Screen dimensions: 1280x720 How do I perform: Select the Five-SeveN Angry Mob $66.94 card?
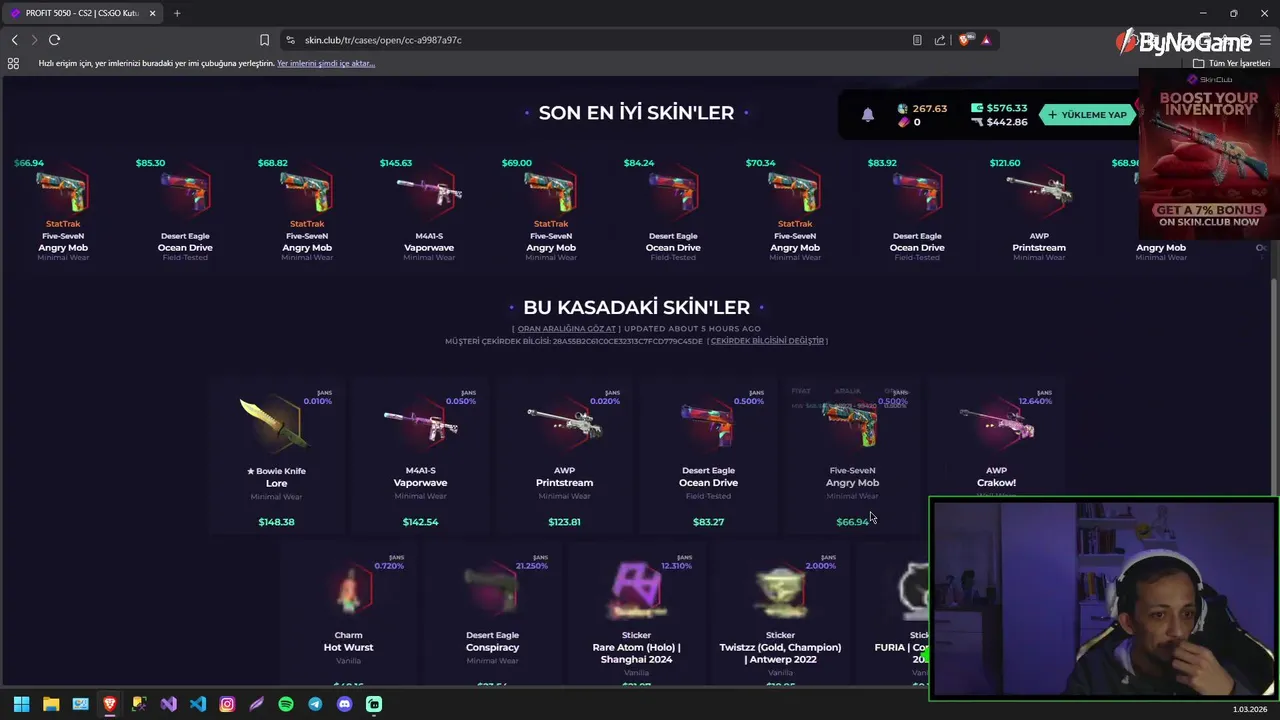tap(852, 458)
